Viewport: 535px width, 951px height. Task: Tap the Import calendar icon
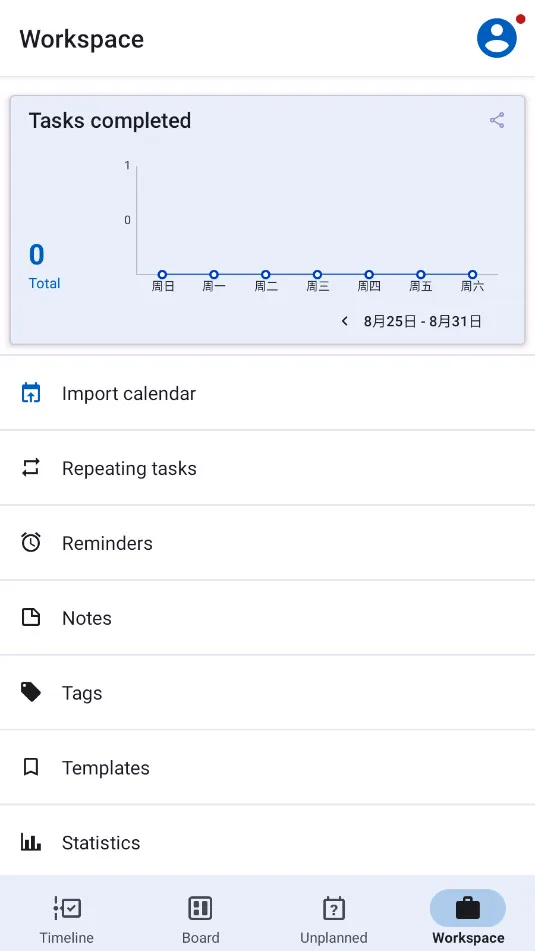[x=31, y=393]
